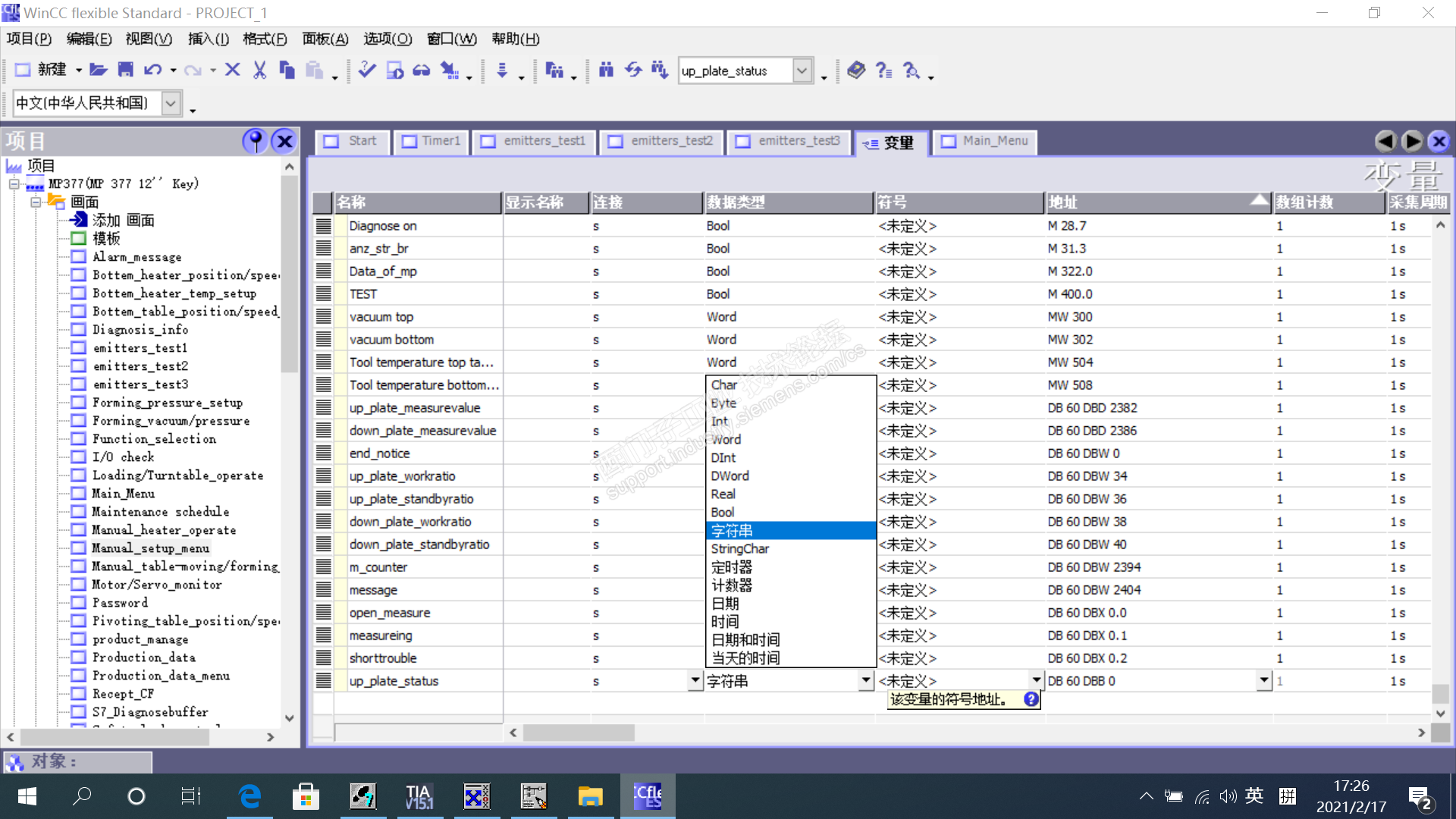
Task: Open the 中文(中华人民共和国) language dropdown
Action: point(171,103)
